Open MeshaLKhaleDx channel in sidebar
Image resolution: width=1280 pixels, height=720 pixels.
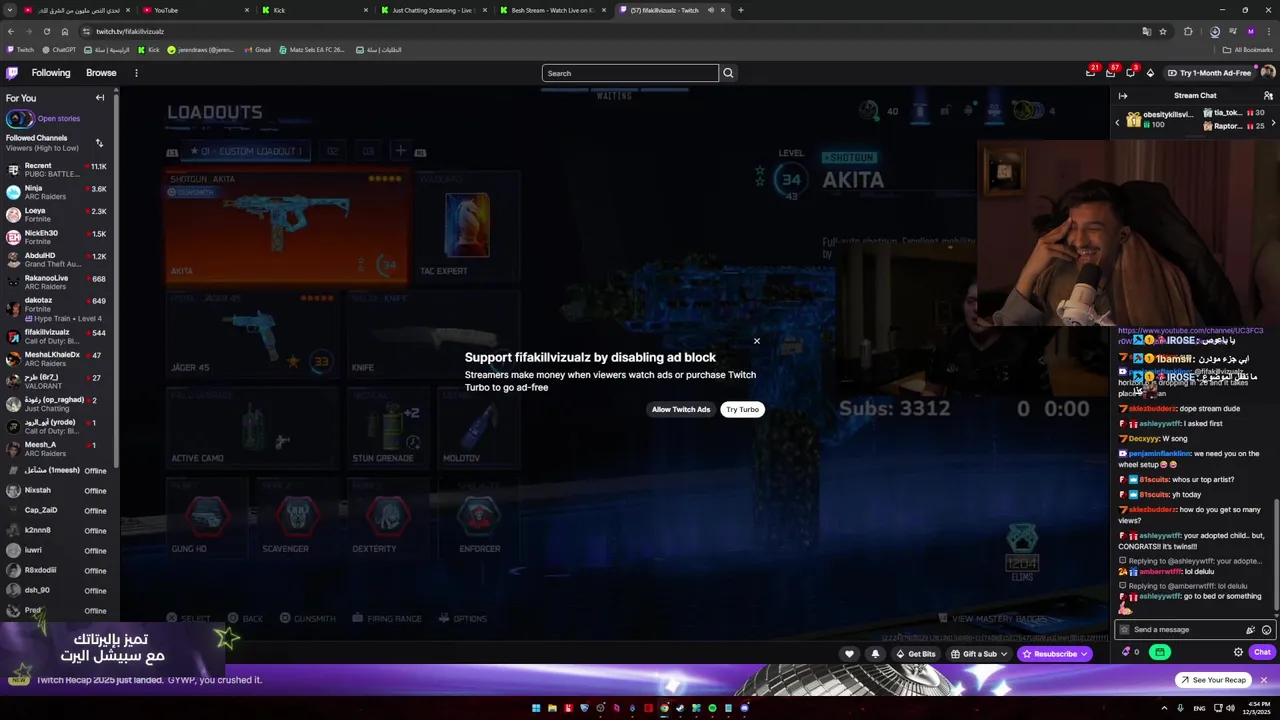tap(57, 359)
